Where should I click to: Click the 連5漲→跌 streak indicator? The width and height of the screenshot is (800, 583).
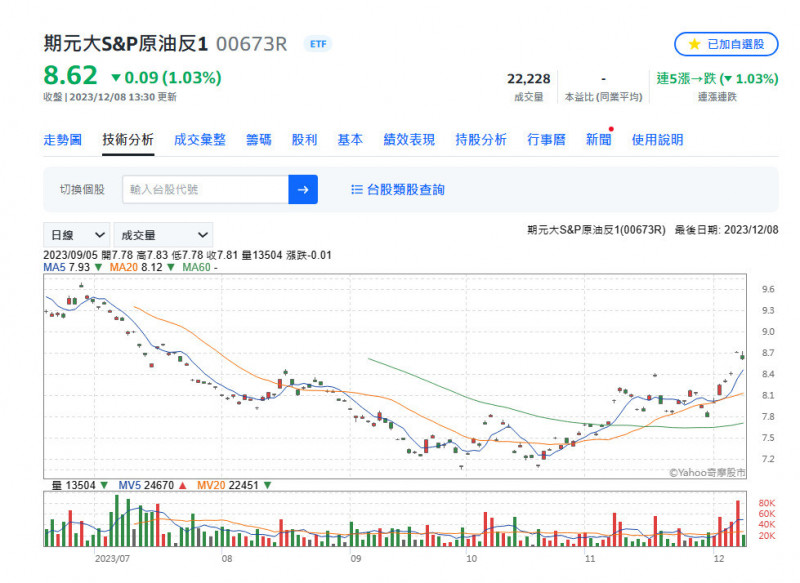717,79
